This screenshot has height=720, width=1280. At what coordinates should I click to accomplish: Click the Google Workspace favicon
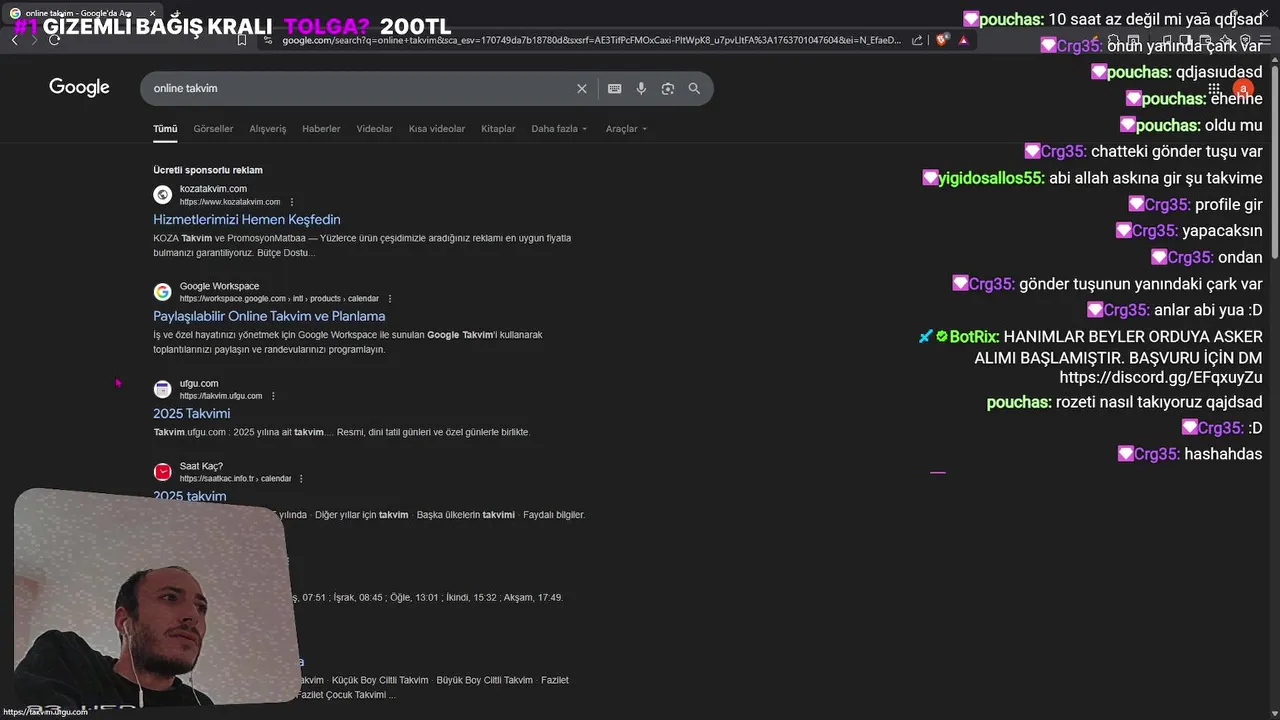coord(162,292)
